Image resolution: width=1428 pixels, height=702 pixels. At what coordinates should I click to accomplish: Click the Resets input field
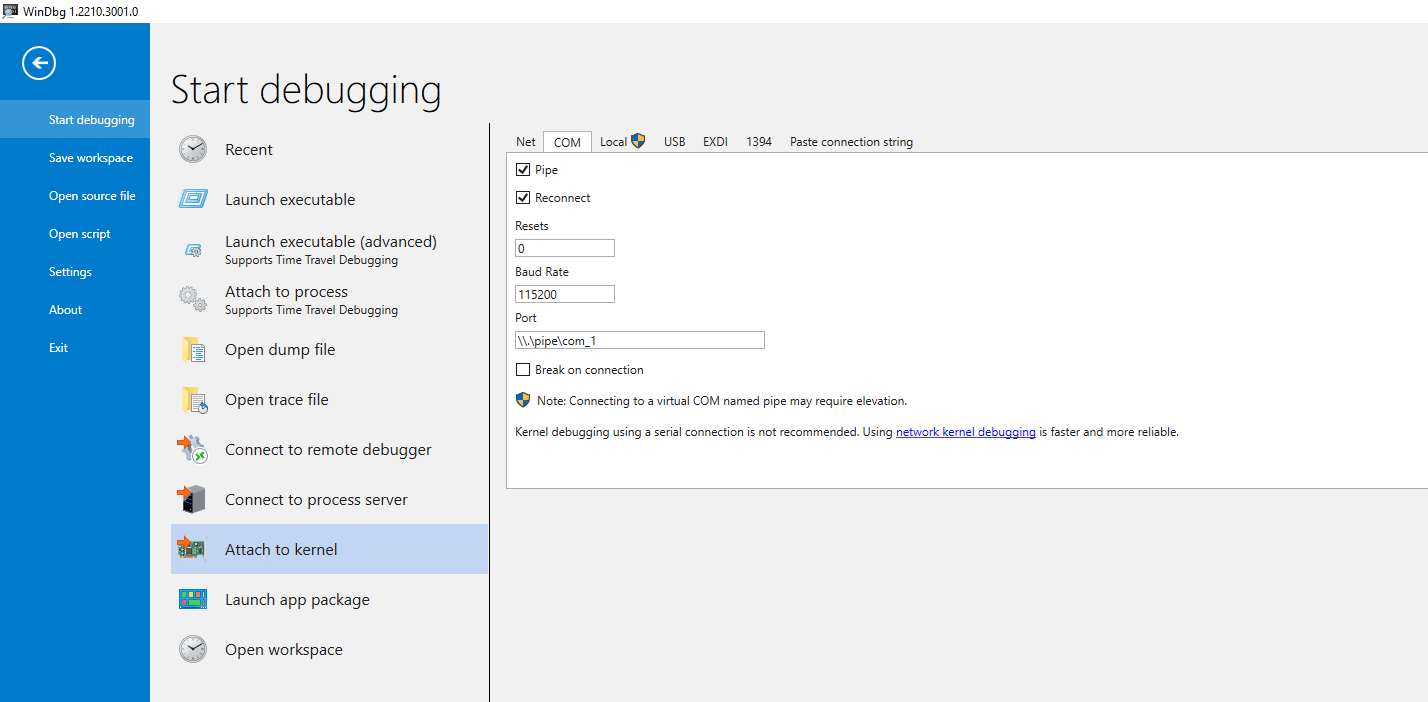click(x=565, y=248)
